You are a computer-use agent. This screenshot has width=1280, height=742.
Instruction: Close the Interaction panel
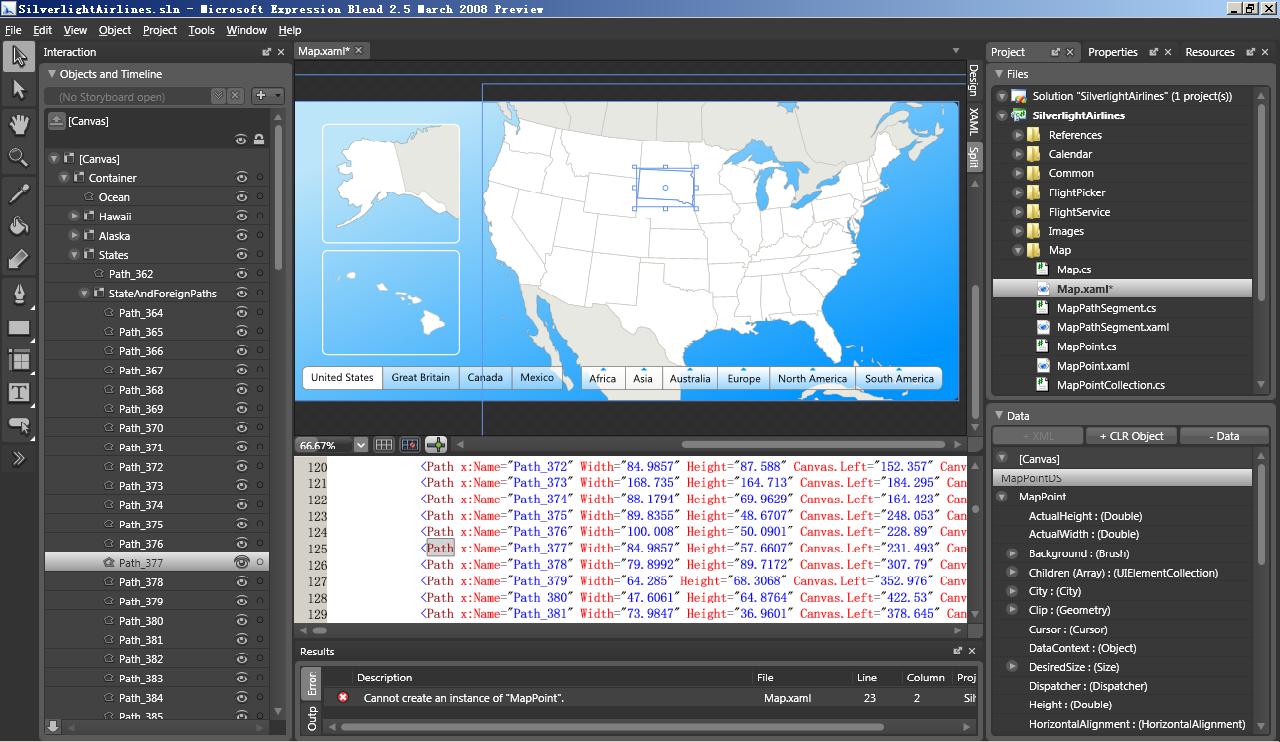click(282, 52)
